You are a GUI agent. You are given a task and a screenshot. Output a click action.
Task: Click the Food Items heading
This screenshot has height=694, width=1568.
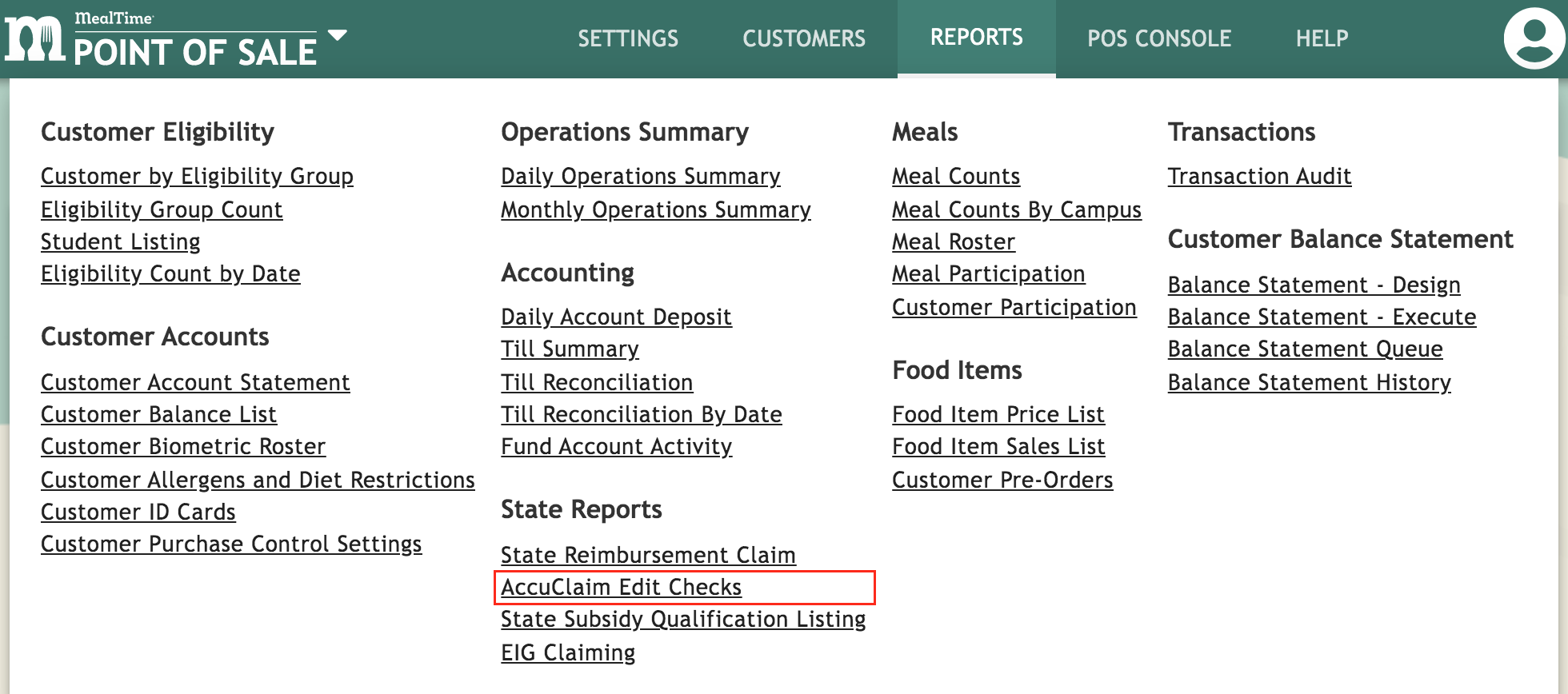pyautogui.click(x=957, y=370)
